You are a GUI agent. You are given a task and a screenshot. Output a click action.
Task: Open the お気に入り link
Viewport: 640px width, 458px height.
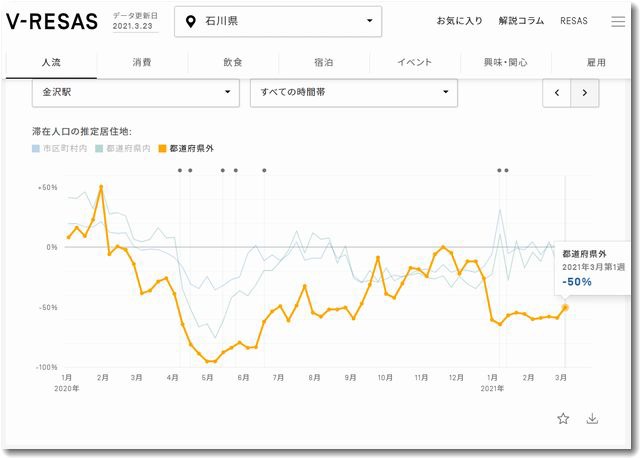[x=459, y=21]
